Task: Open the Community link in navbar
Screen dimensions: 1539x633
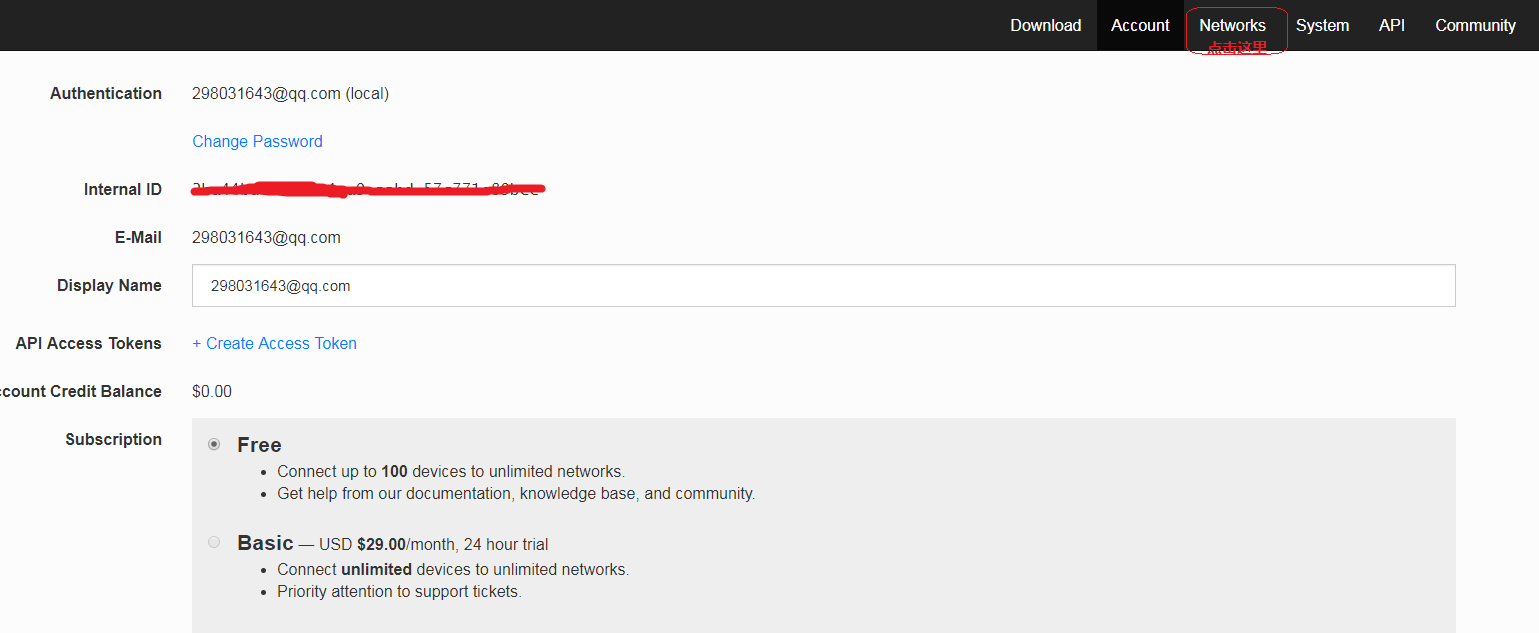Action: point(1475,25)
